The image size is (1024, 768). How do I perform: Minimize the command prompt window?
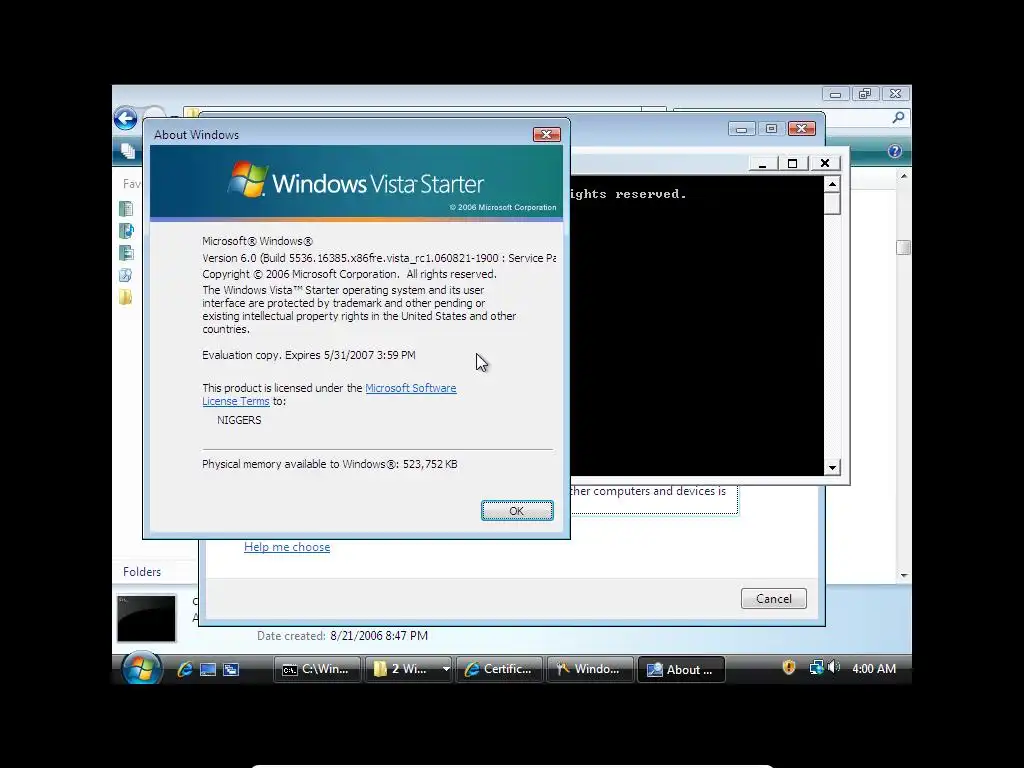click(762, 163)
